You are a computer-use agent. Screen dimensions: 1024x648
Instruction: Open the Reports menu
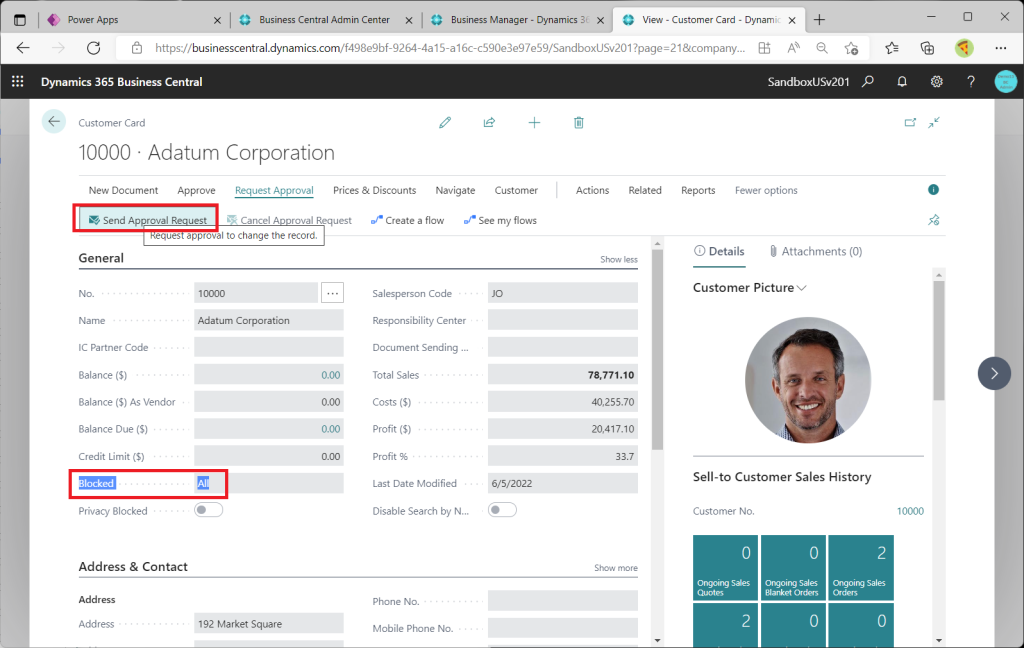[x=697, y=190]
